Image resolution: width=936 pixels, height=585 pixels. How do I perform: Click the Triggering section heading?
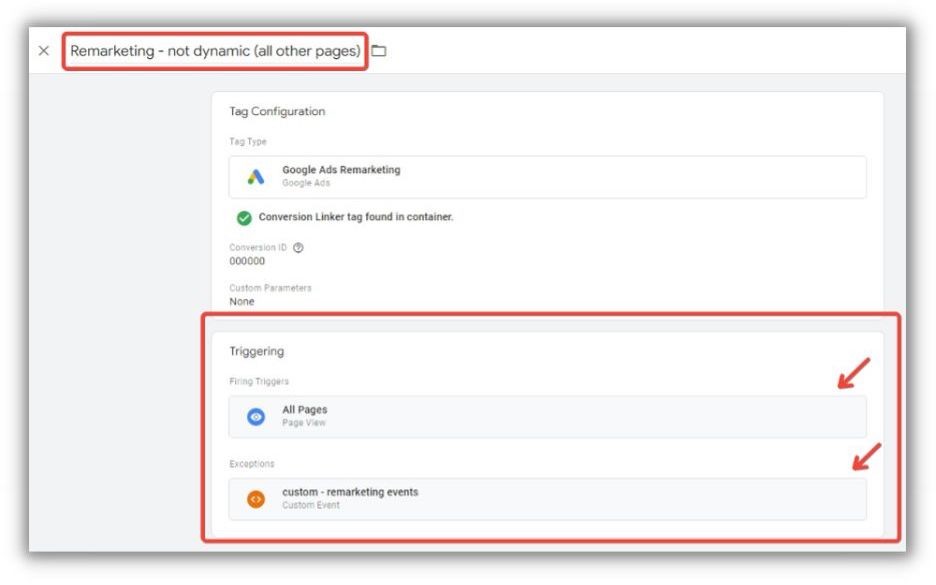(x=257, y=352)
